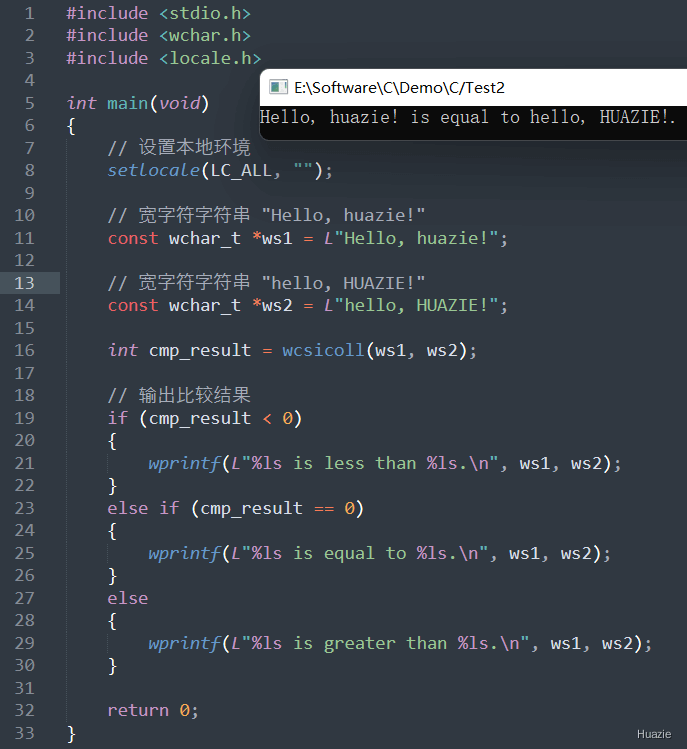687x749 pixels.
Task: Click the console output line 'Hello, huazie! is equal to'
Action: (x=467, y=118)
